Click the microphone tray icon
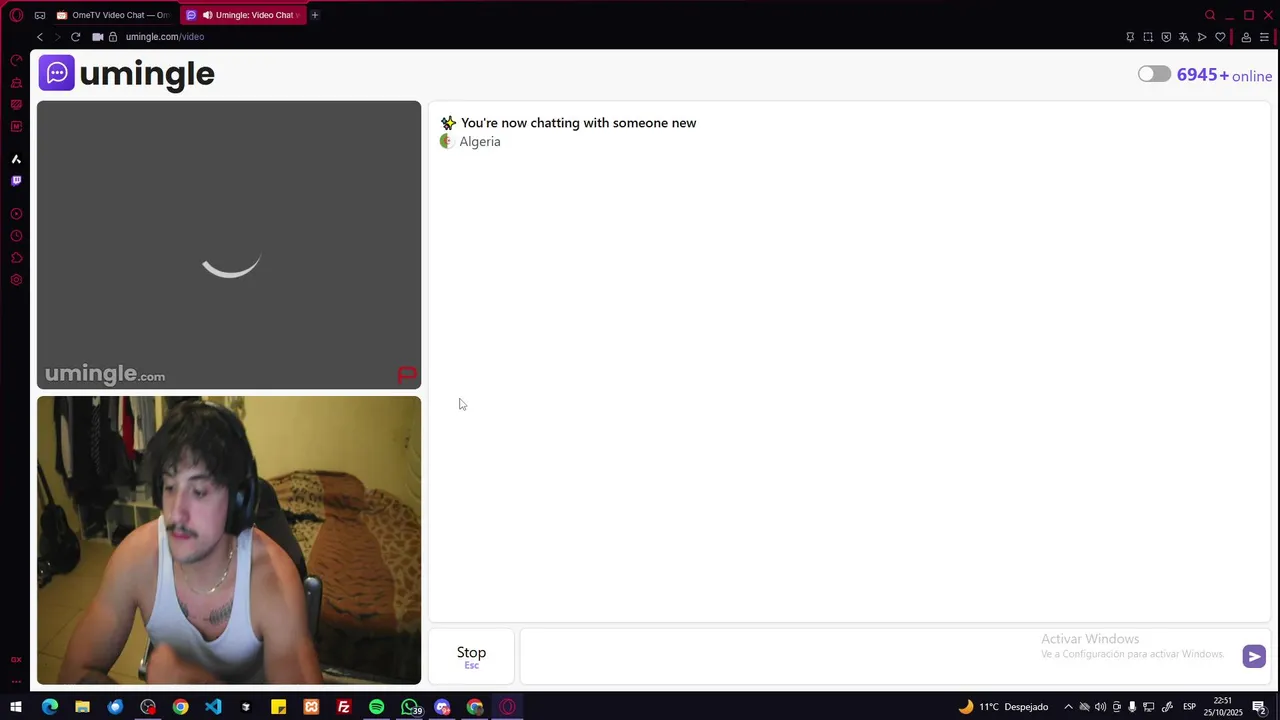The width and height of the screenshot is (1280, 720). (x=1132, y=707)
